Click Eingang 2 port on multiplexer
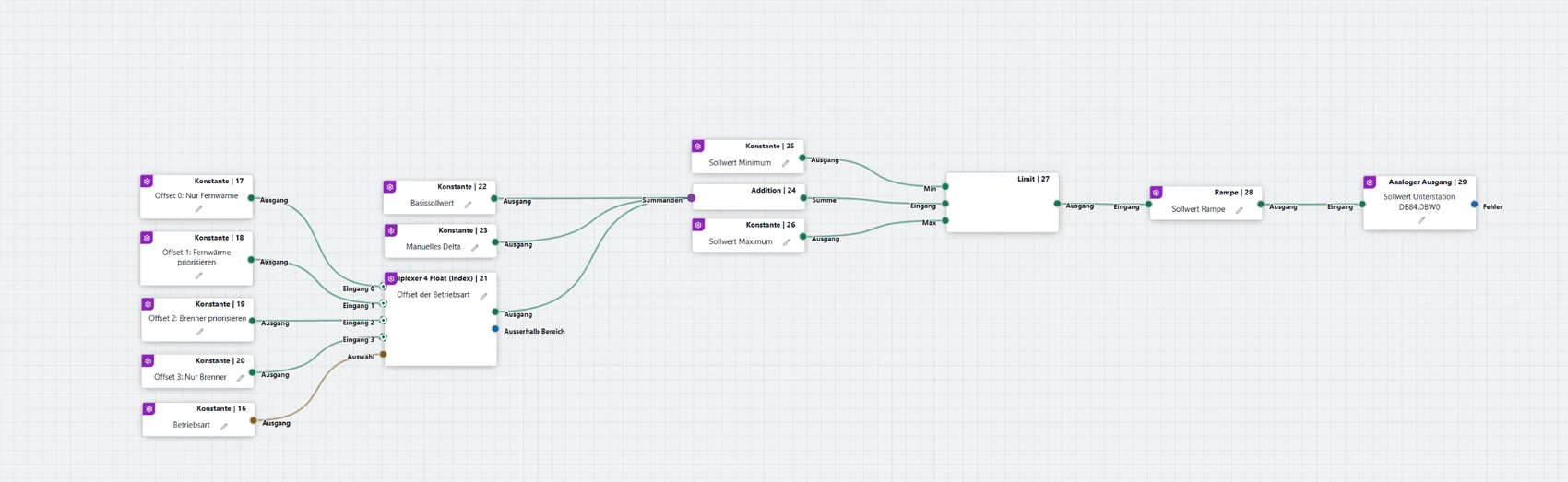Image resolution: width=1568 pixels, height=482 pixels. coord(383,321)
